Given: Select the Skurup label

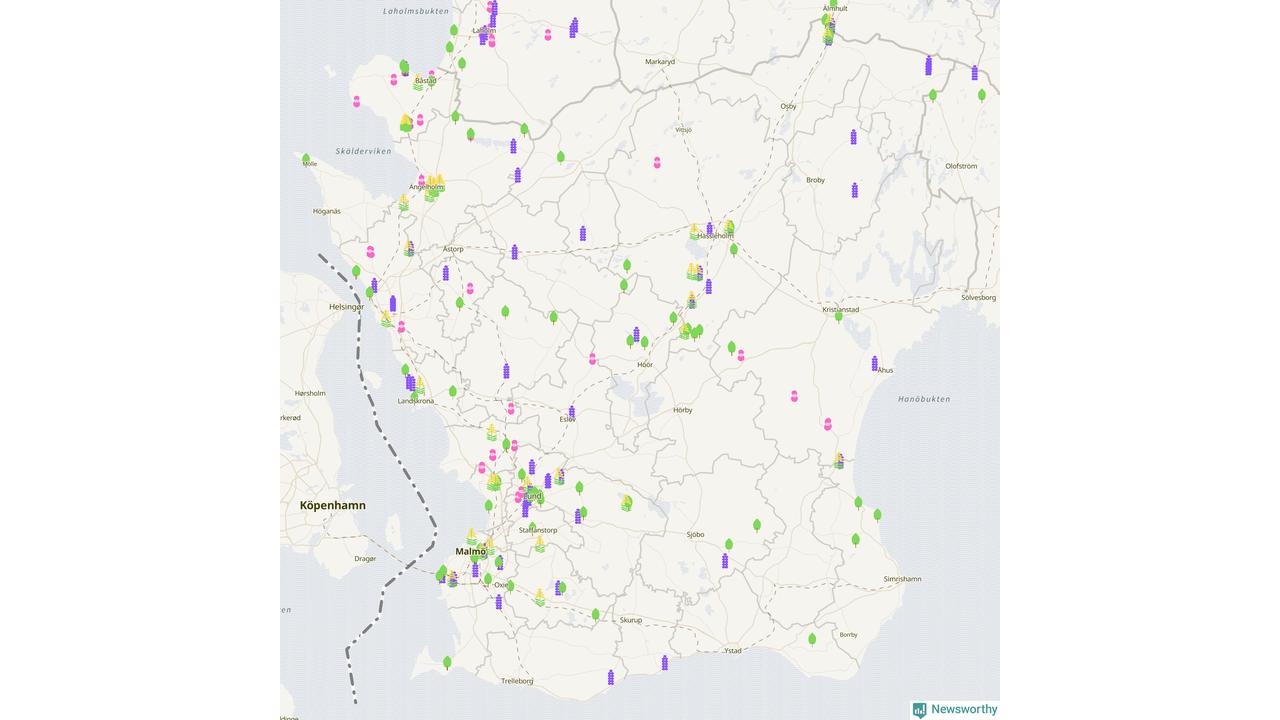Looking at the screenshot, I should pos(630,620).
